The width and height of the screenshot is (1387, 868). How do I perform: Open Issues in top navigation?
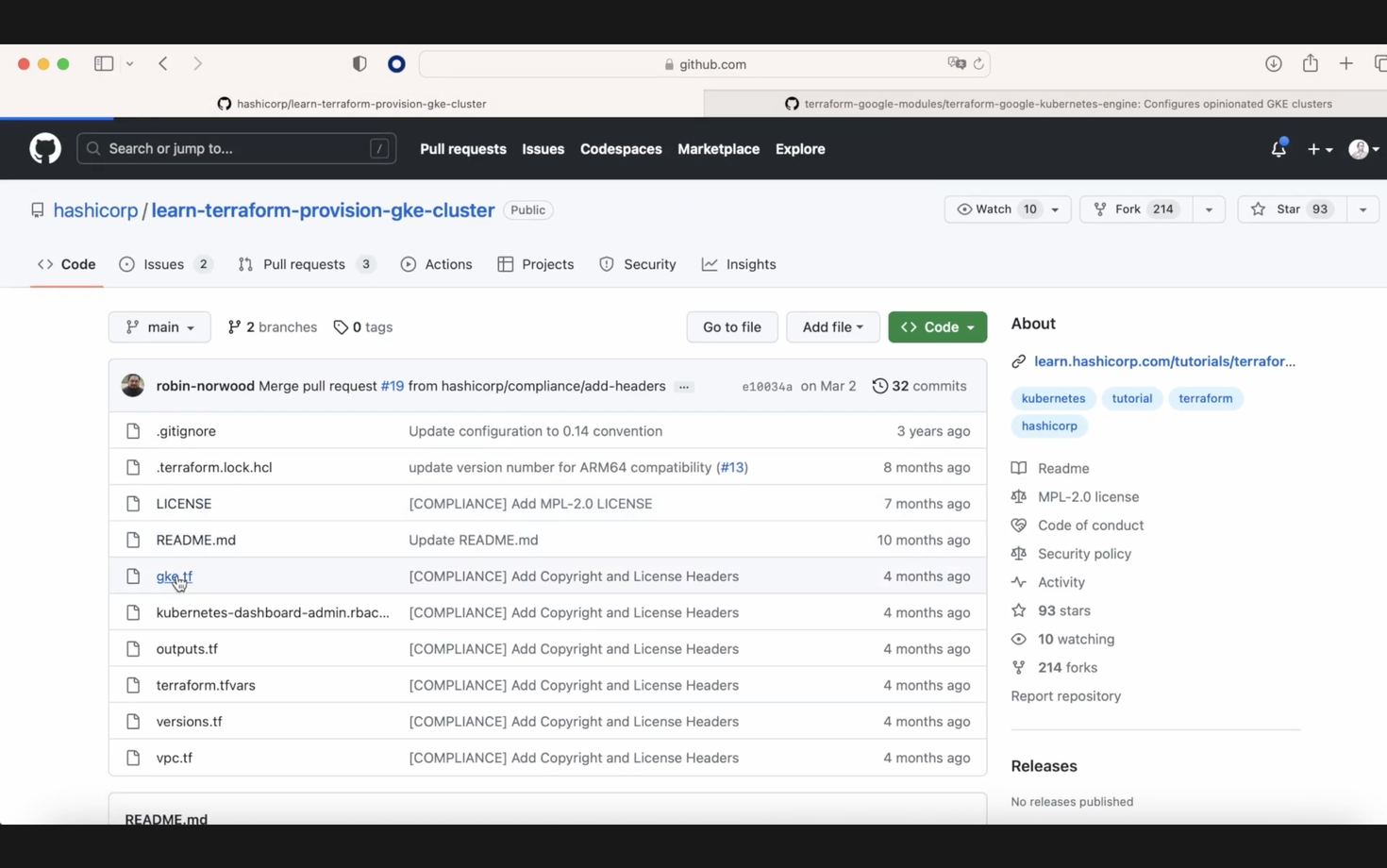[543, 149]
